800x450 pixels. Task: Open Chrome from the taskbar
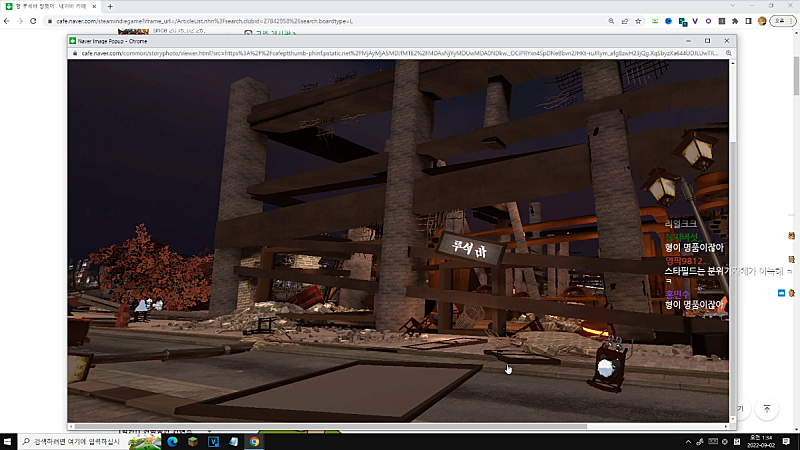[x=254, y=442]
